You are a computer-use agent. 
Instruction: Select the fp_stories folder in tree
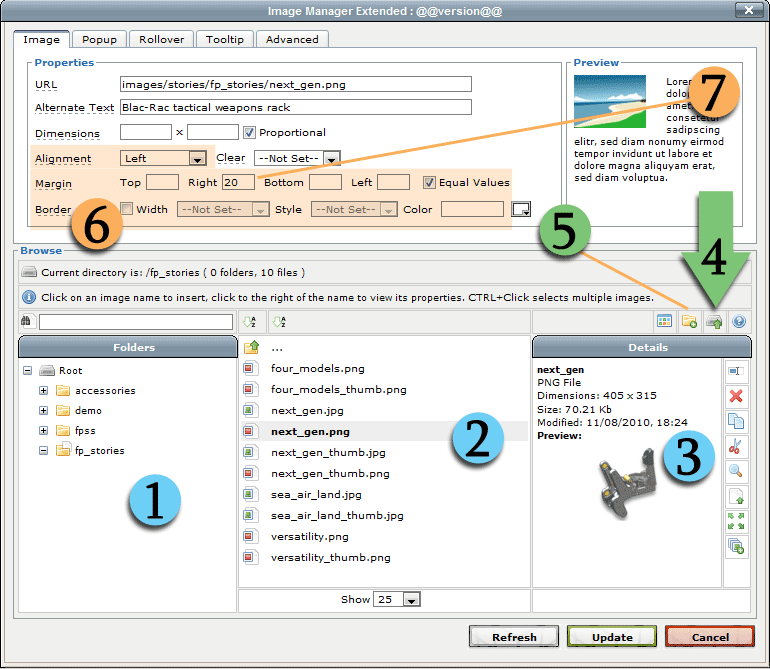(x=100, y=450)
